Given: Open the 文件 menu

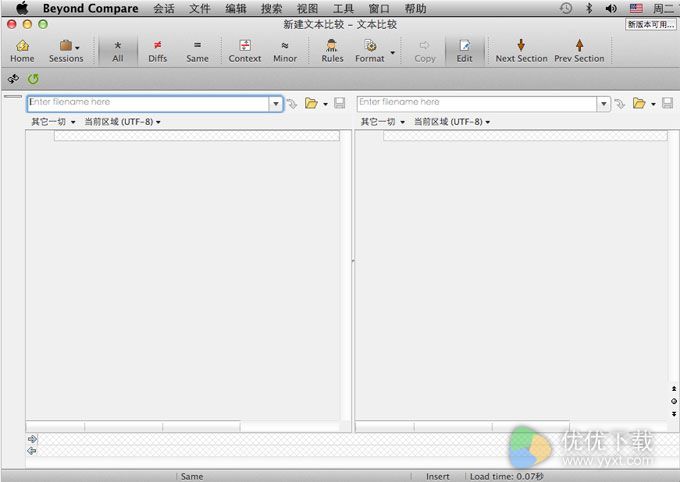Looking at the screenshot, I should tap(199, 8).
